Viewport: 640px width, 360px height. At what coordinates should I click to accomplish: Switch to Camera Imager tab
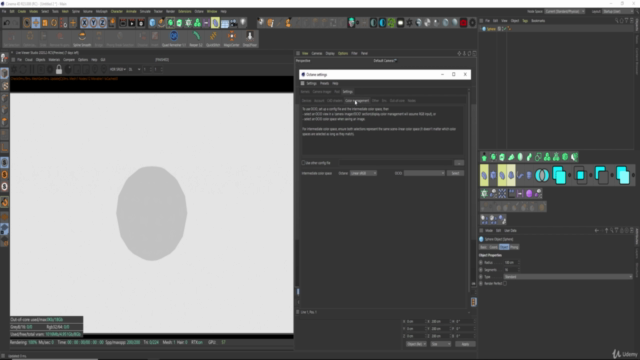pyautogui.click(x=322, y=92)
